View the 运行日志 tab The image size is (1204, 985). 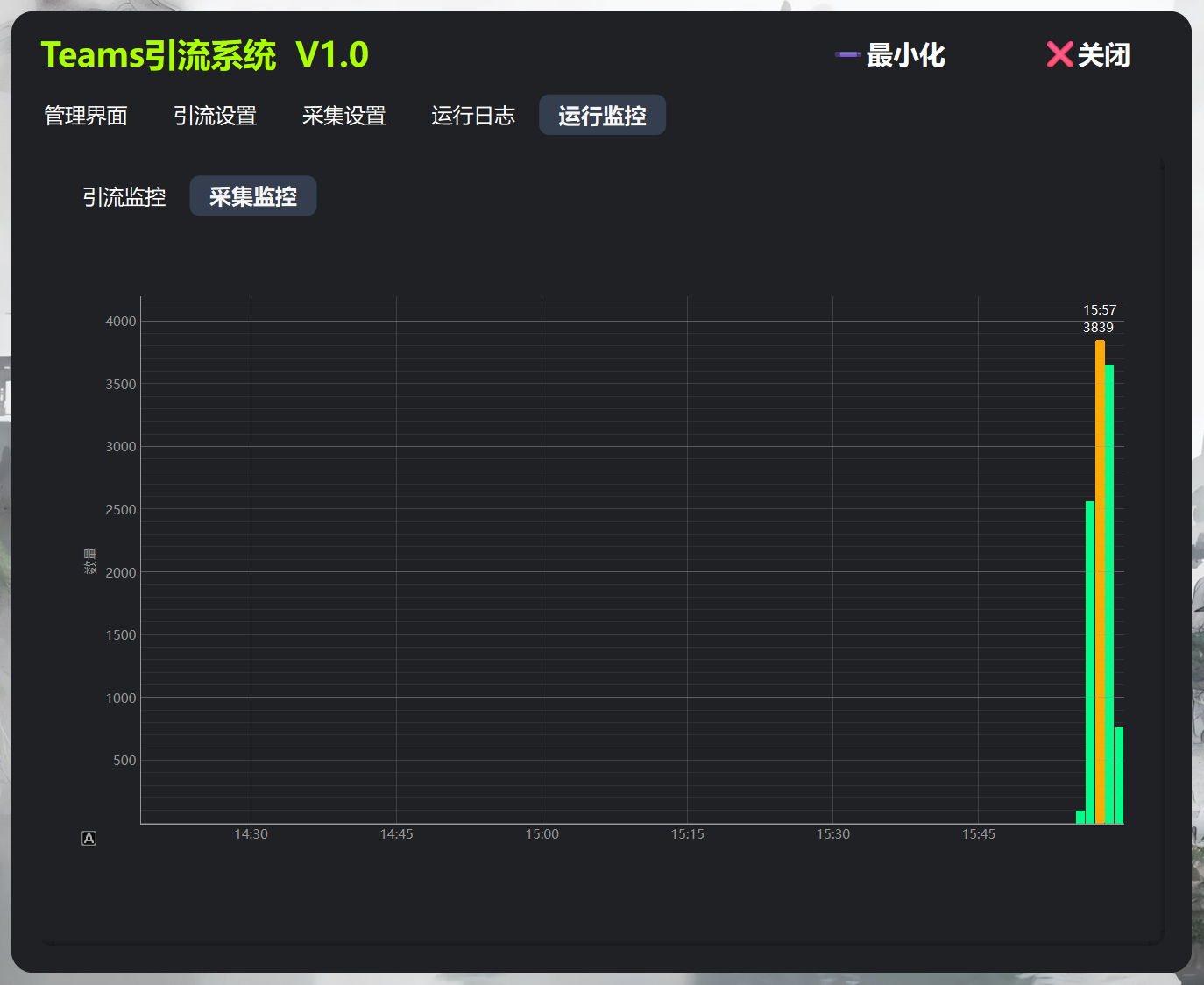tap(472, 115)
